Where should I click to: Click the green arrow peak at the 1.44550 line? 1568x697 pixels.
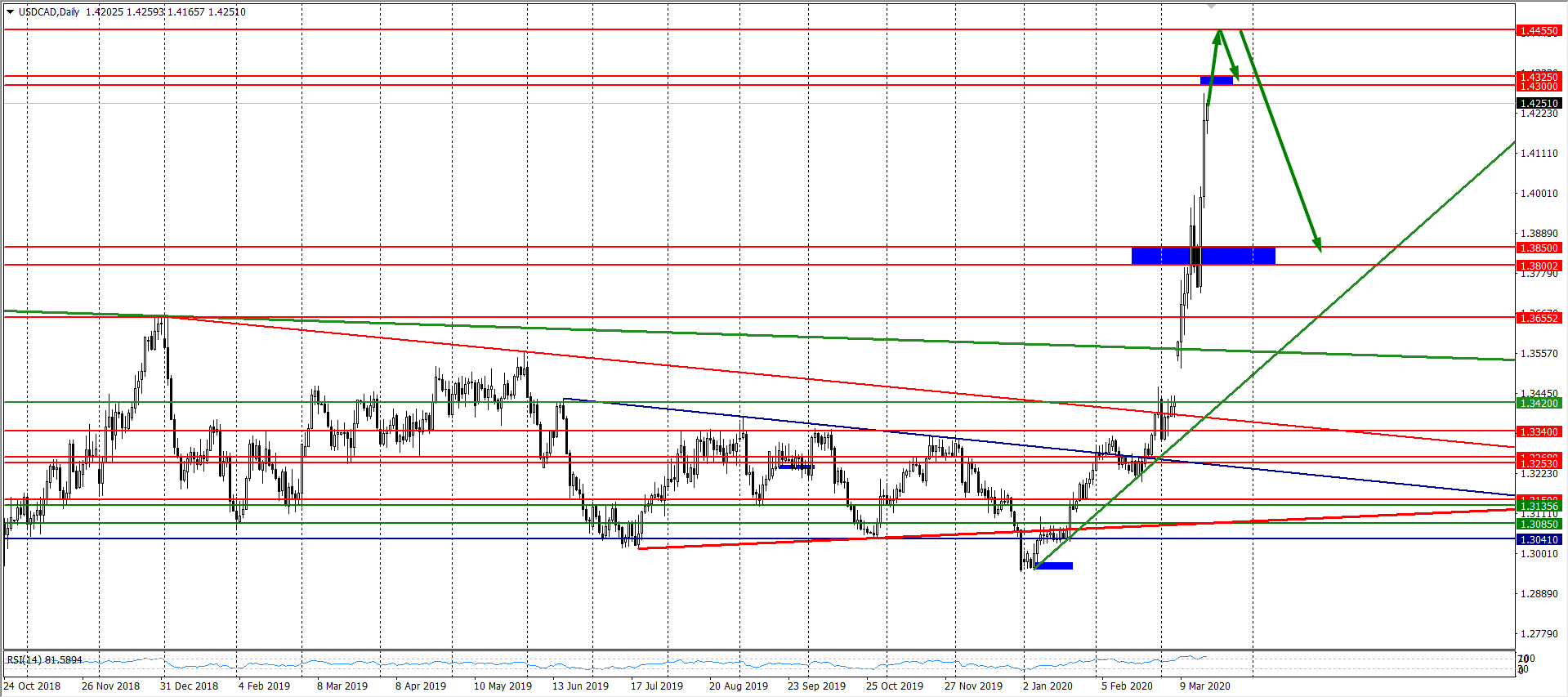coord(1219,32)
